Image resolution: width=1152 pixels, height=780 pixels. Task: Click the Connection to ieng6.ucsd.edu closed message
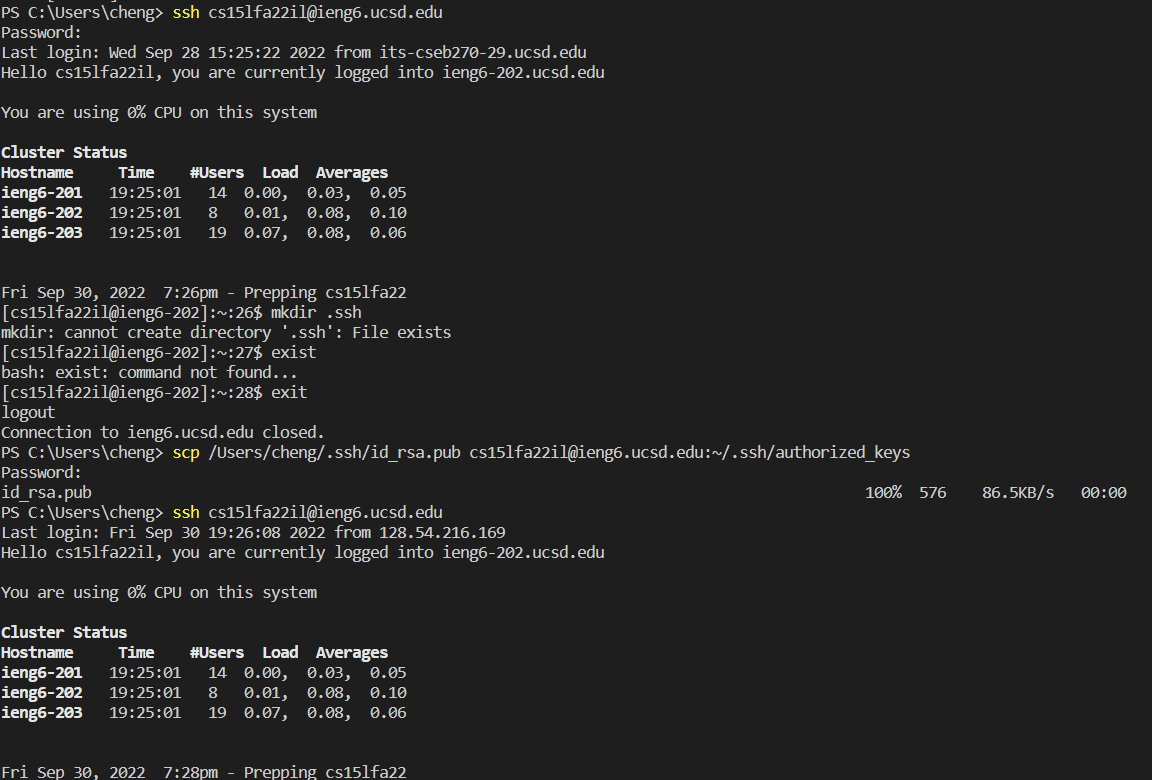[x=162, y=433]
